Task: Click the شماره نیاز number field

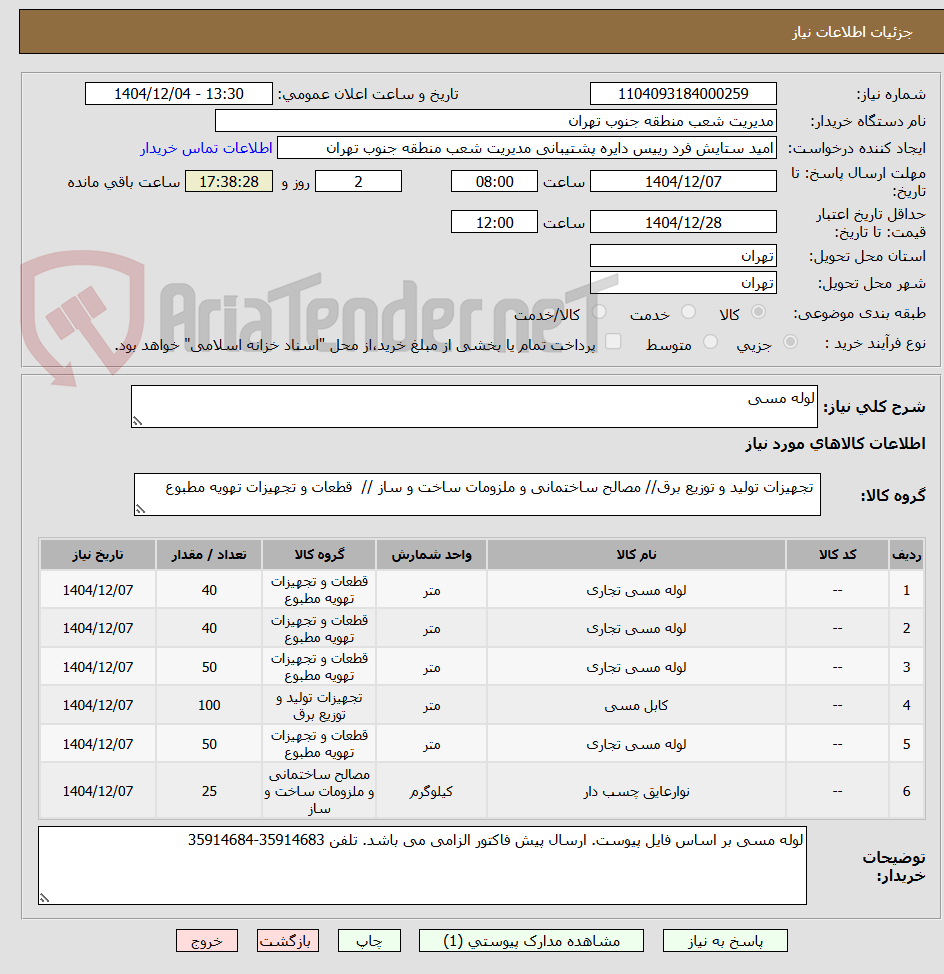Action: tap(683, 94)
